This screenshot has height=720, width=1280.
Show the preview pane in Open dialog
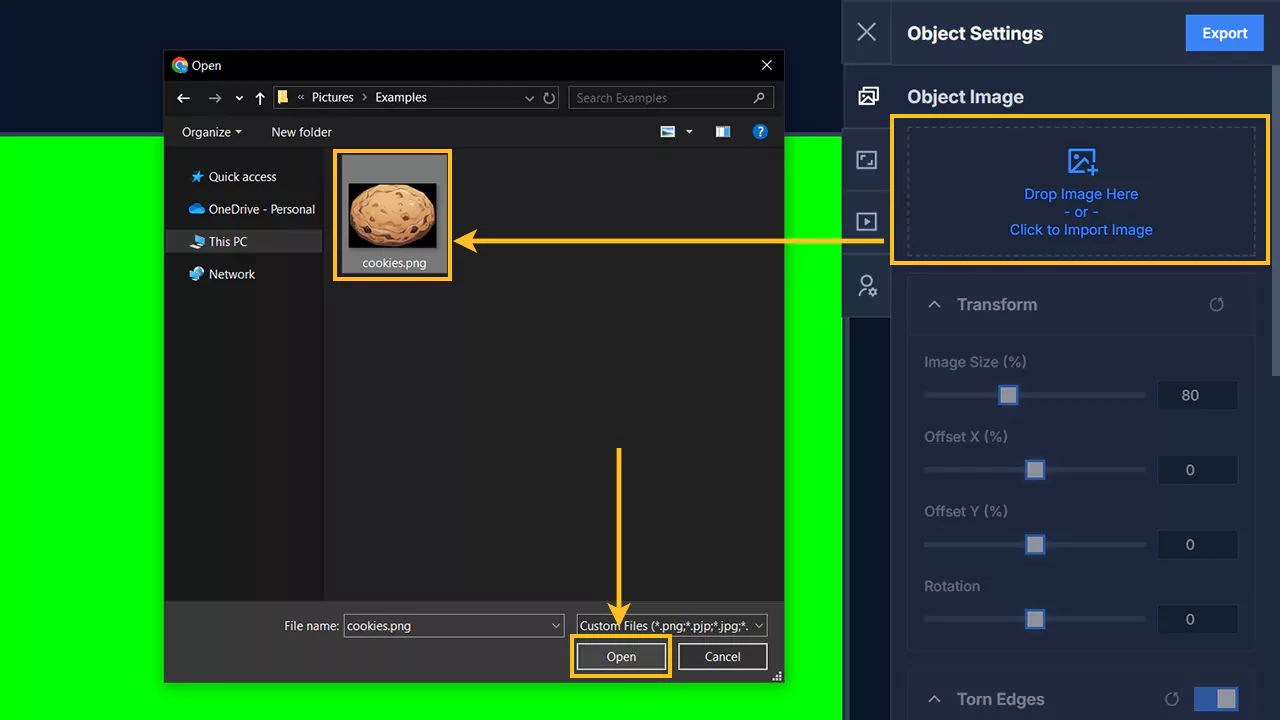coord(722,132)
